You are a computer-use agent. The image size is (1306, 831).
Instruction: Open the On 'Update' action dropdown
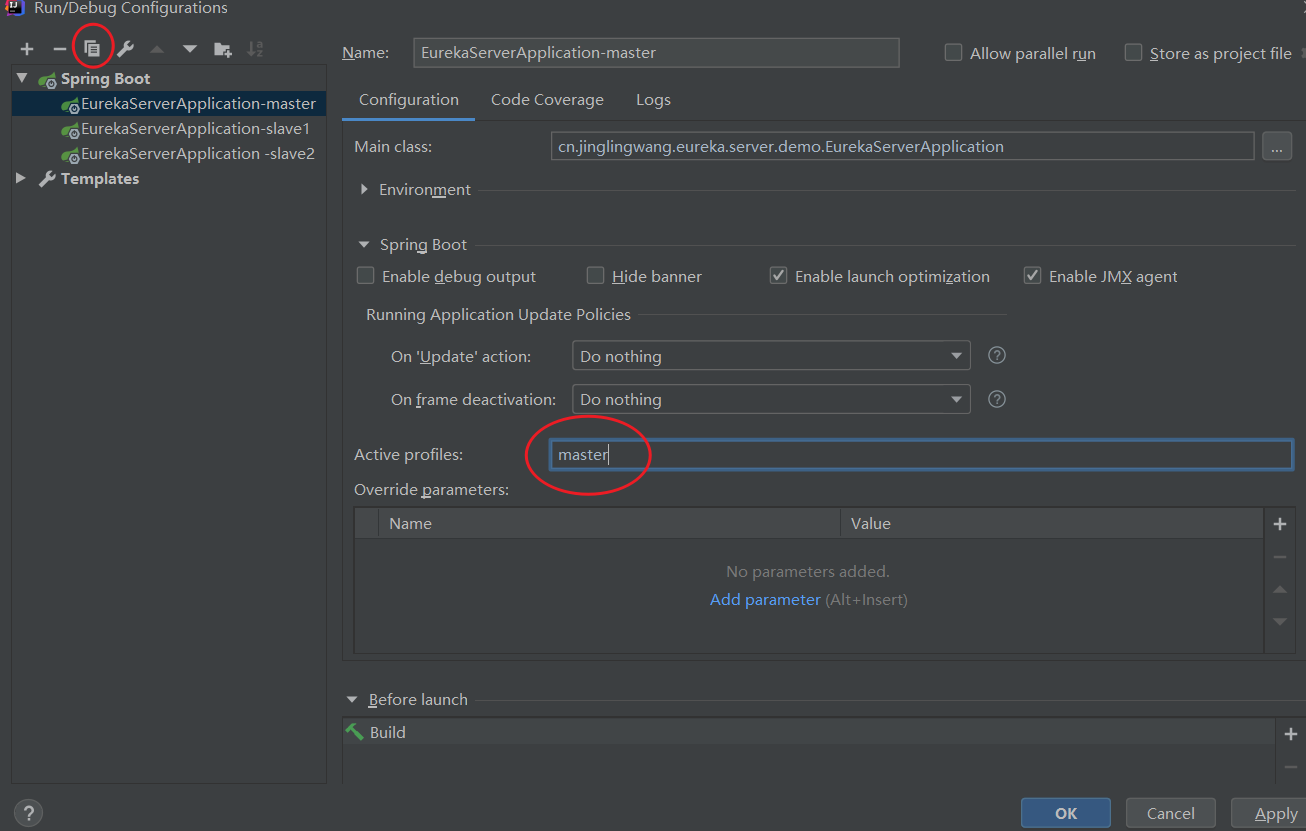tap(770, 356)
